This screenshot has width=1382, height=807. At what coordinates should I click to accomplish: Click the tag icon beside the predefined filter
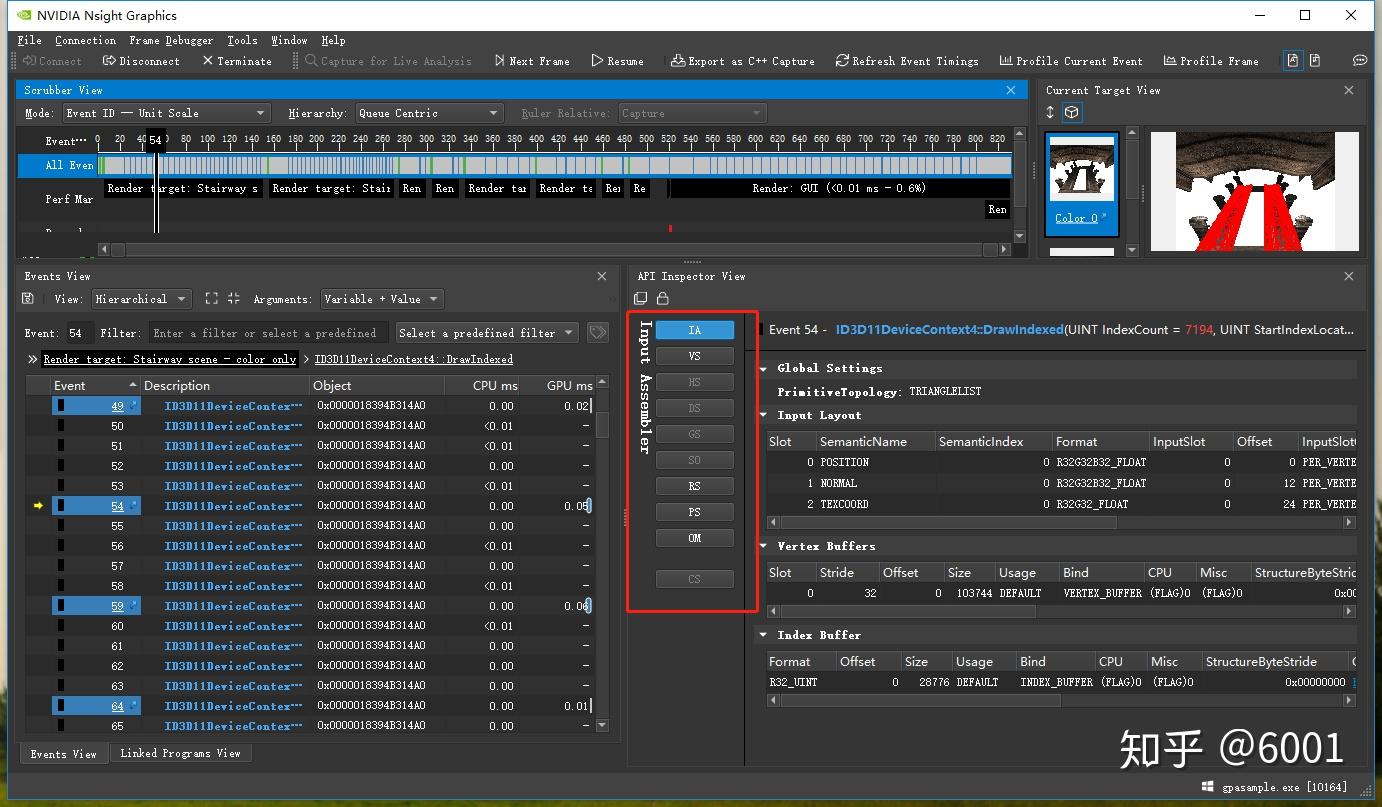pyautogui.click(x=598, y=333)
